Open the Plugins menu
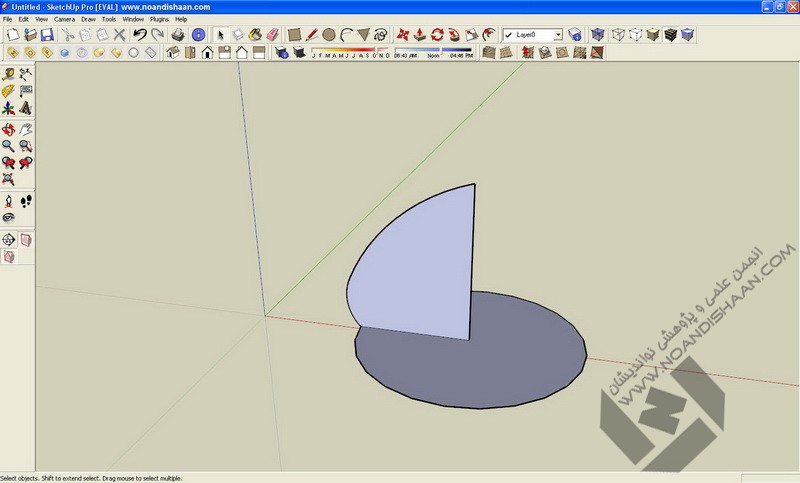 point(160,19)
